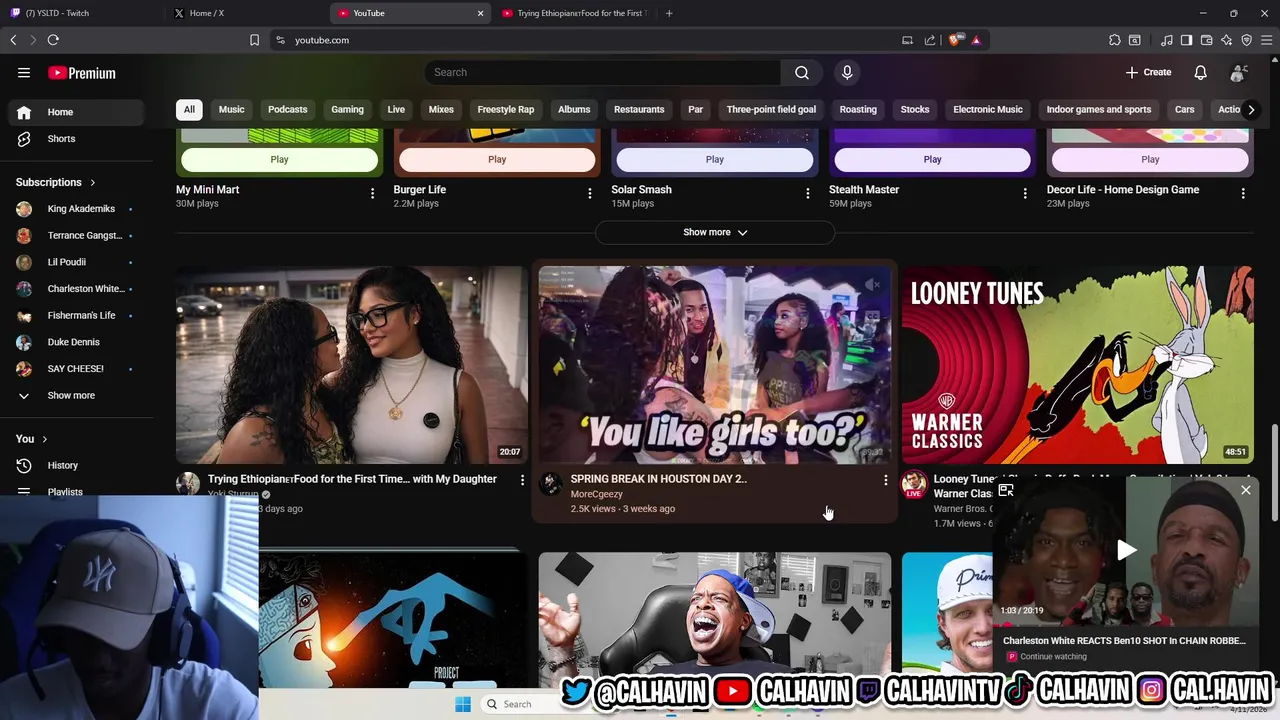Open the Brave Shields lion icon

(954, 40)
